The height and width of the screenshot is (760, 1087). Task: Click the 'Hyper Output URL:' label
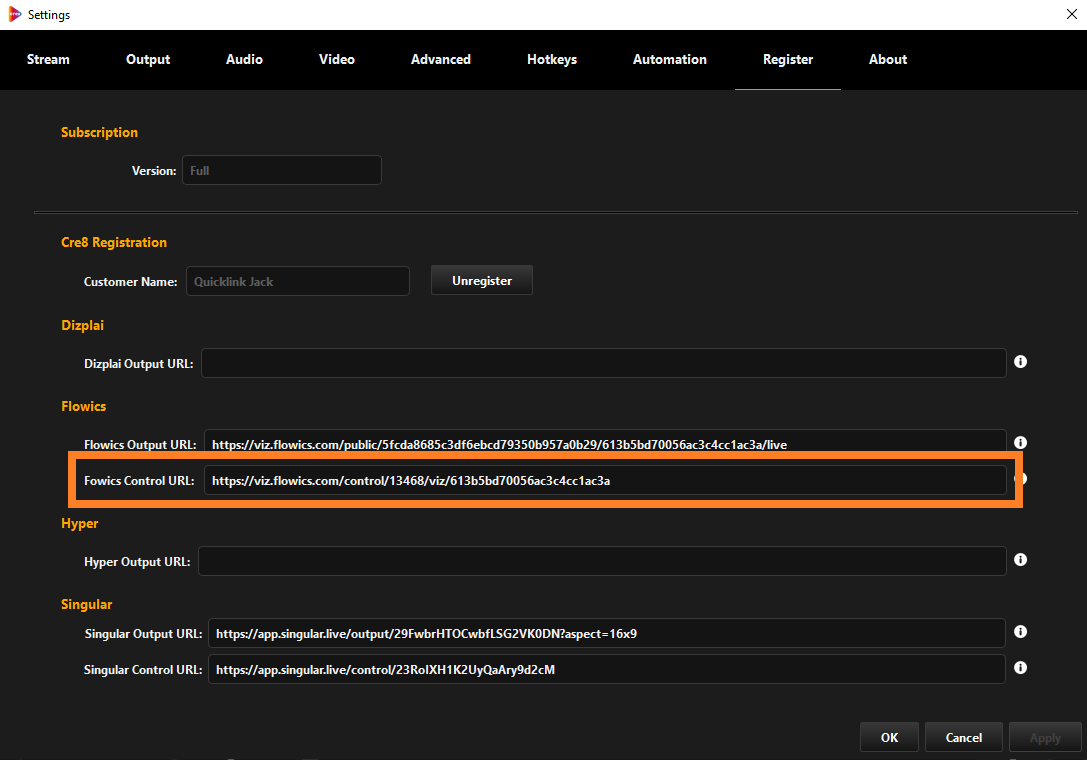(x=137, y=562)
